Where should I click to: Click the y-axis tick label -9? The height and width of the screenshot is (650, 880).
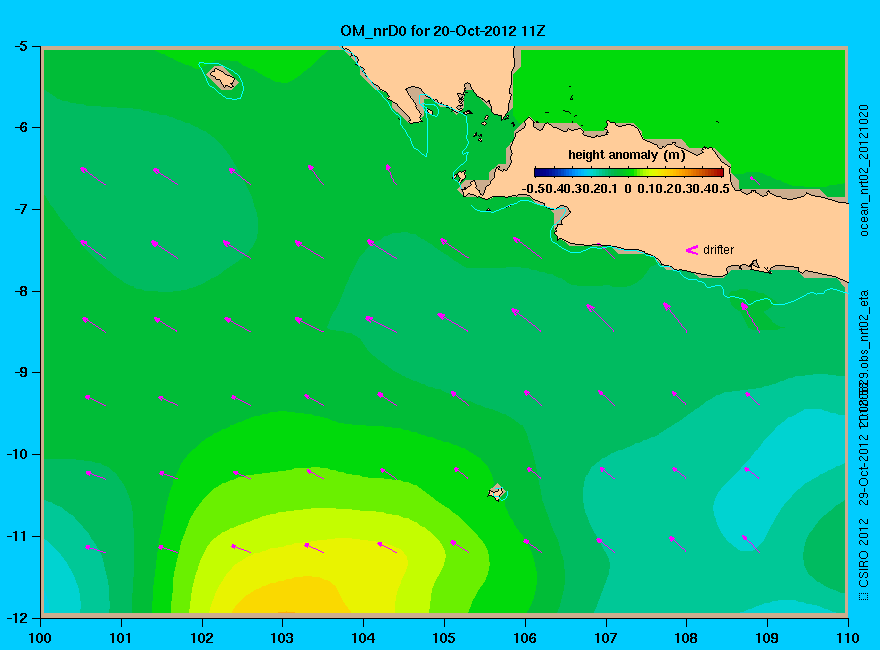(x=20, y=372)
